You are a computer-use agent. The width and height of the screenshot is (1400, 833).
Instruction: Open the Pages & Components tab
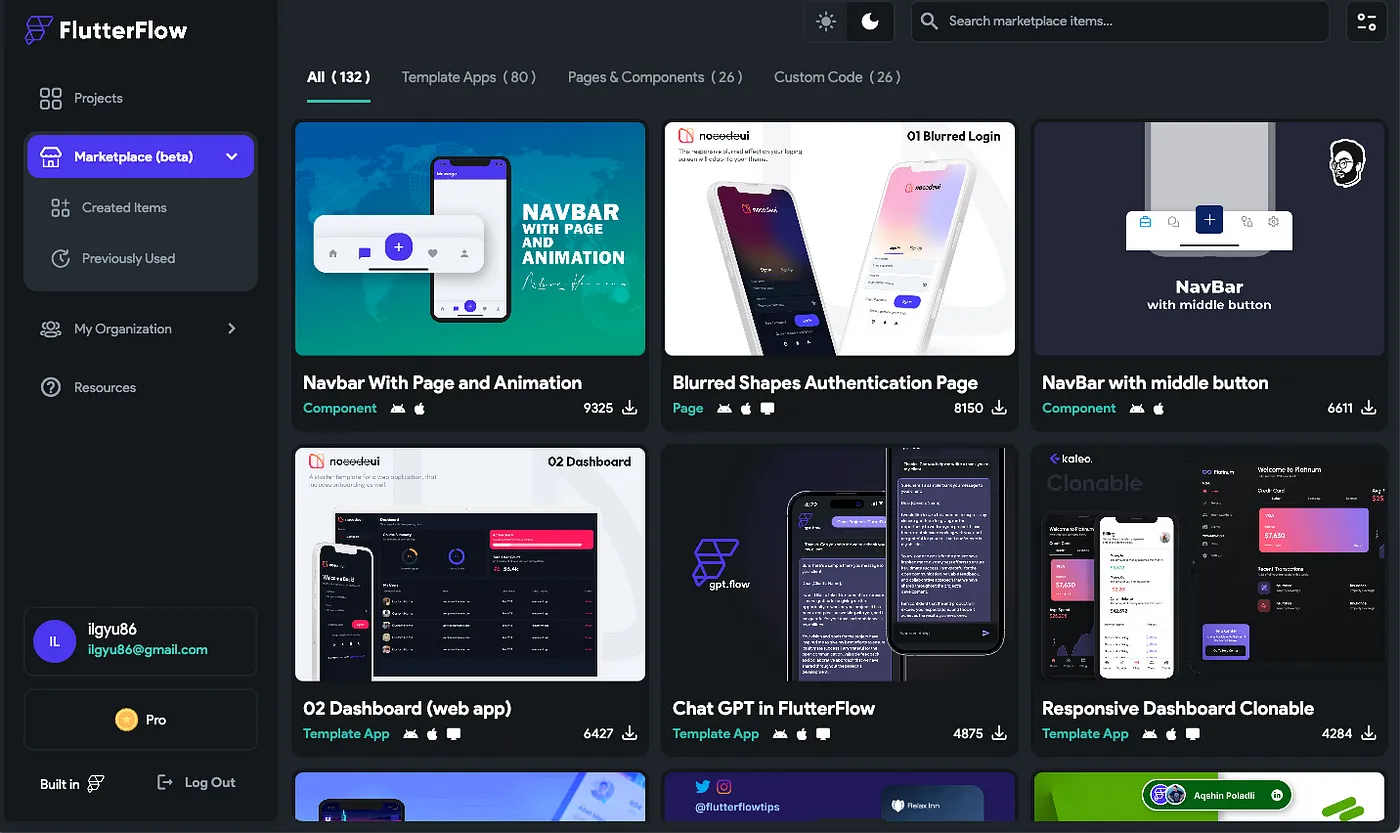[x=654, y=77]
